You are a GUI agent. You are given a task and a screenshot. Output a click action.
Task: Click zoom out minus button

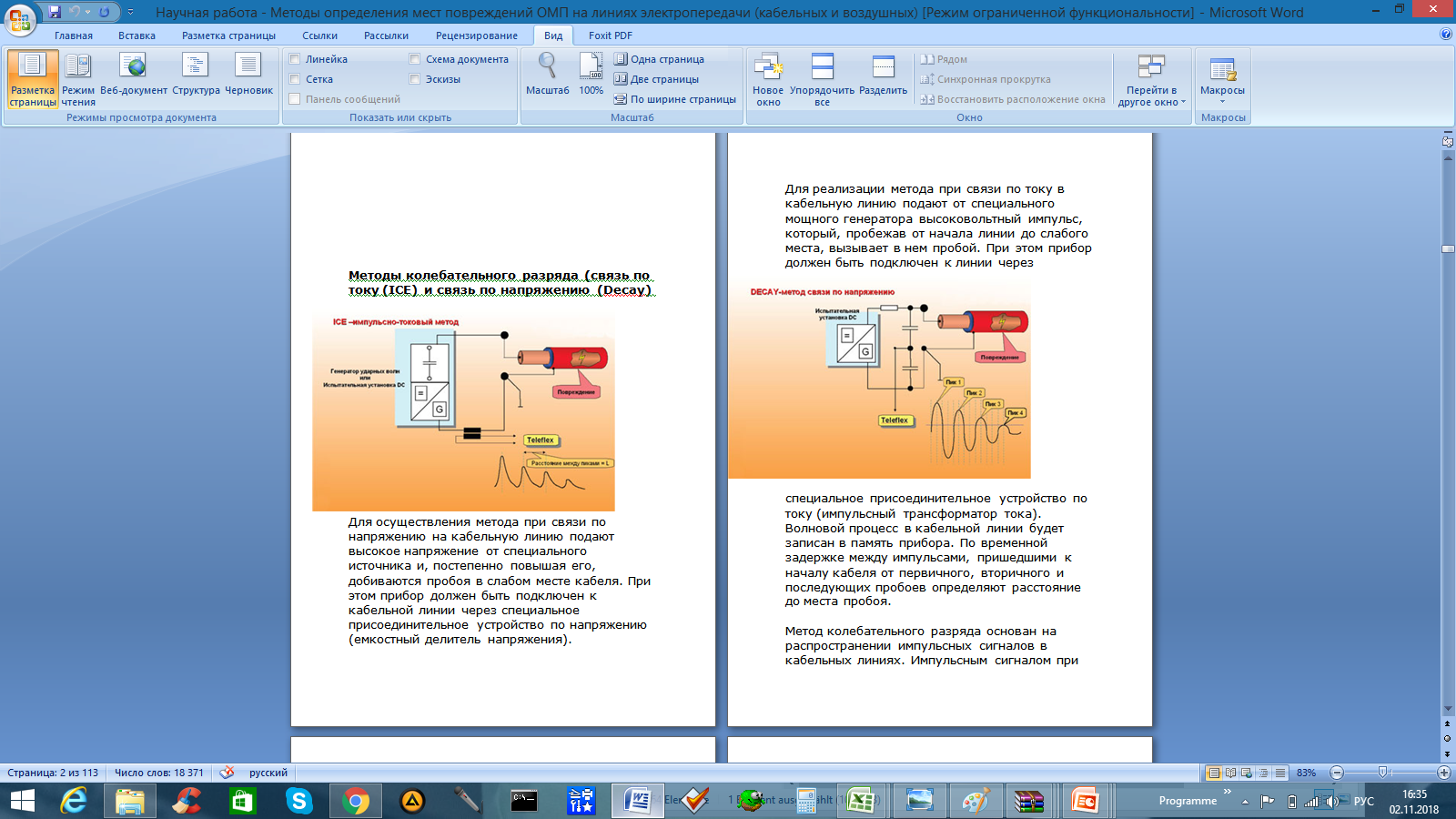pos(1337,773)
